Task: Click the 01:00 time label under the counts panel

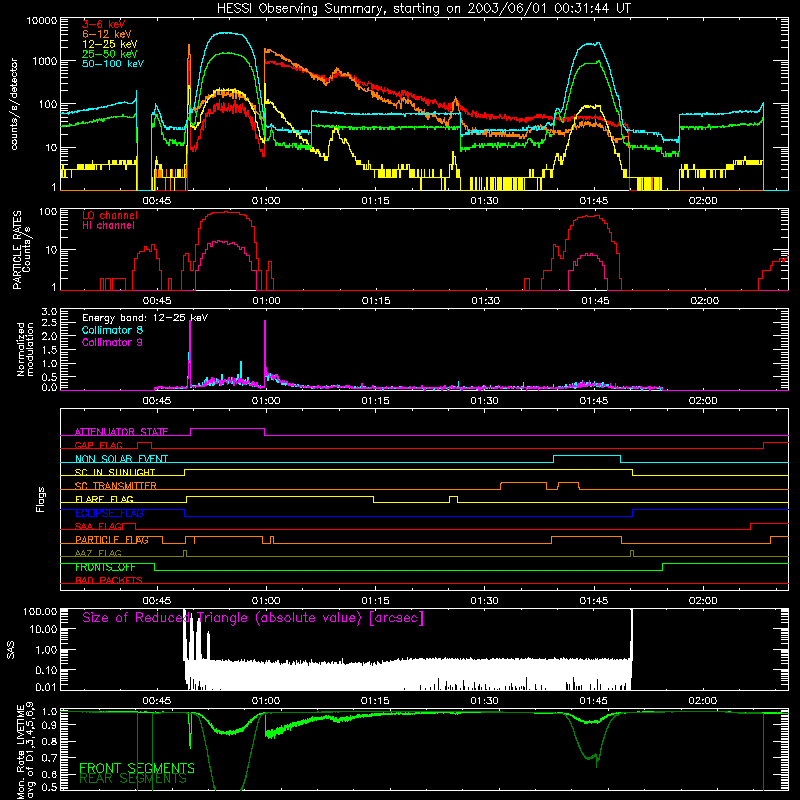Action: tap(266, 201)
